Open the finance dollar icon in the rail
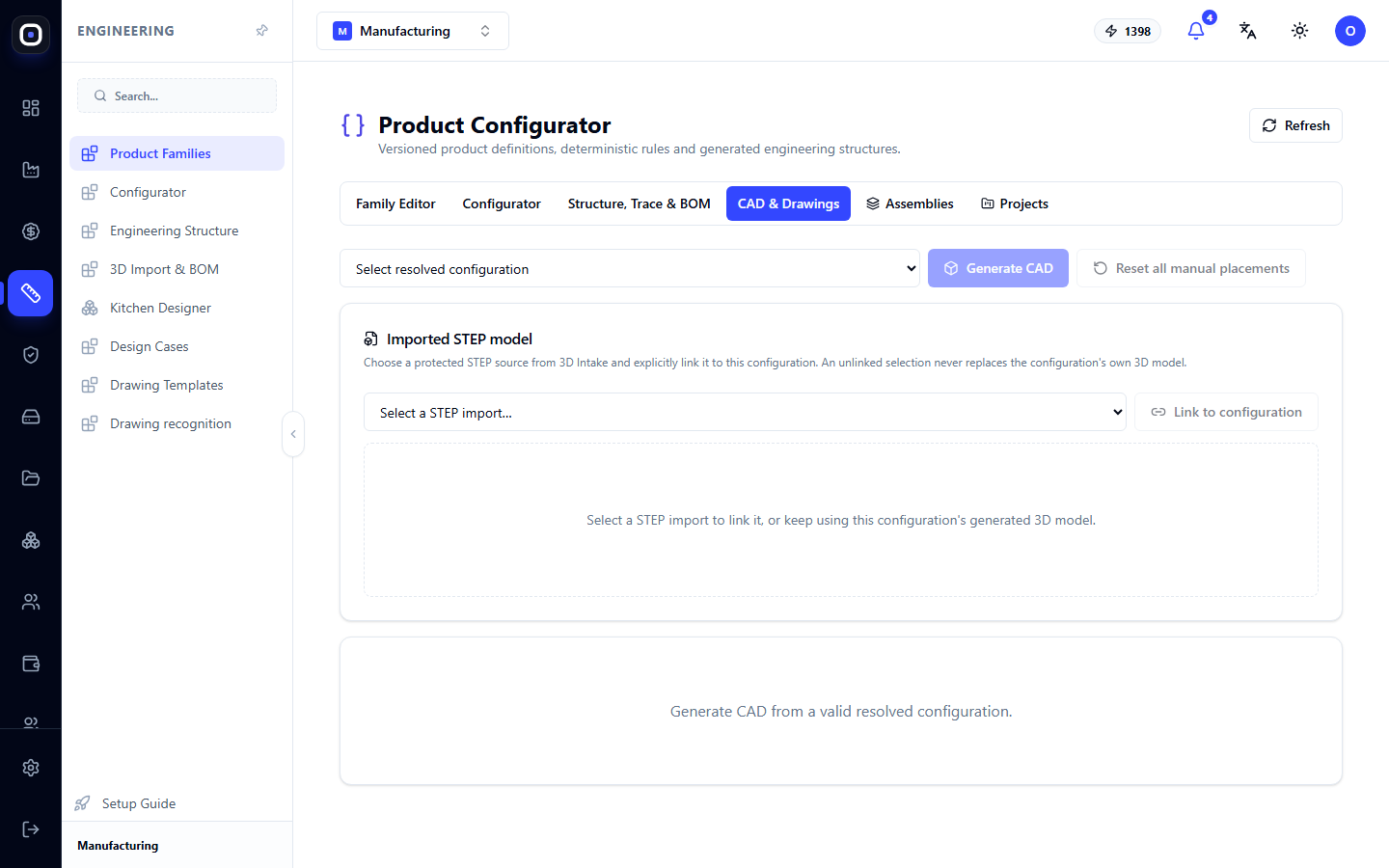The width and height of the screenshot is (1389, 868). click(x=31, y=231)
